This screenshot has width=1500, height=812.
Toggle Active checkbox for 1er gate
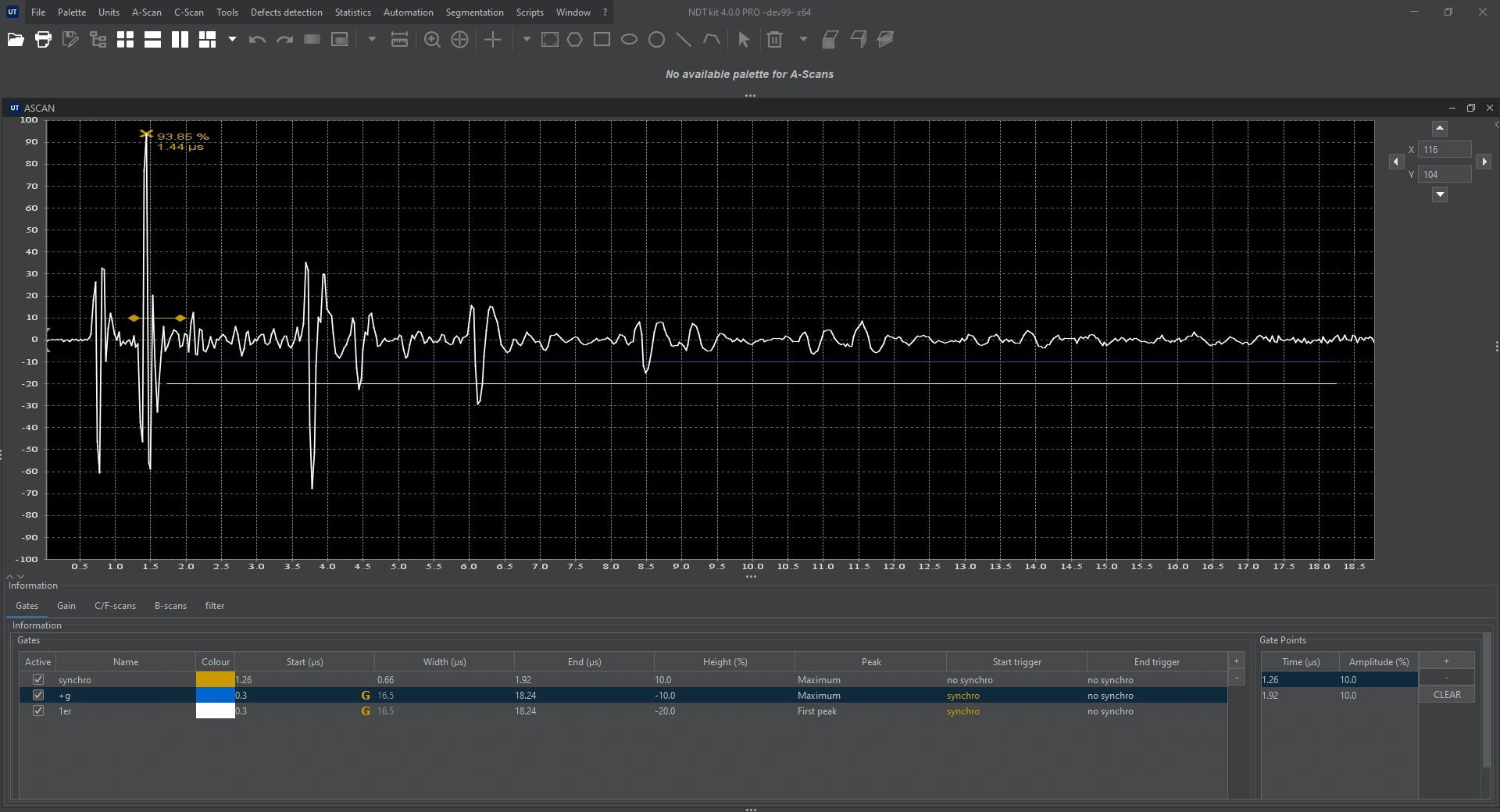click(x=37, y=711)
